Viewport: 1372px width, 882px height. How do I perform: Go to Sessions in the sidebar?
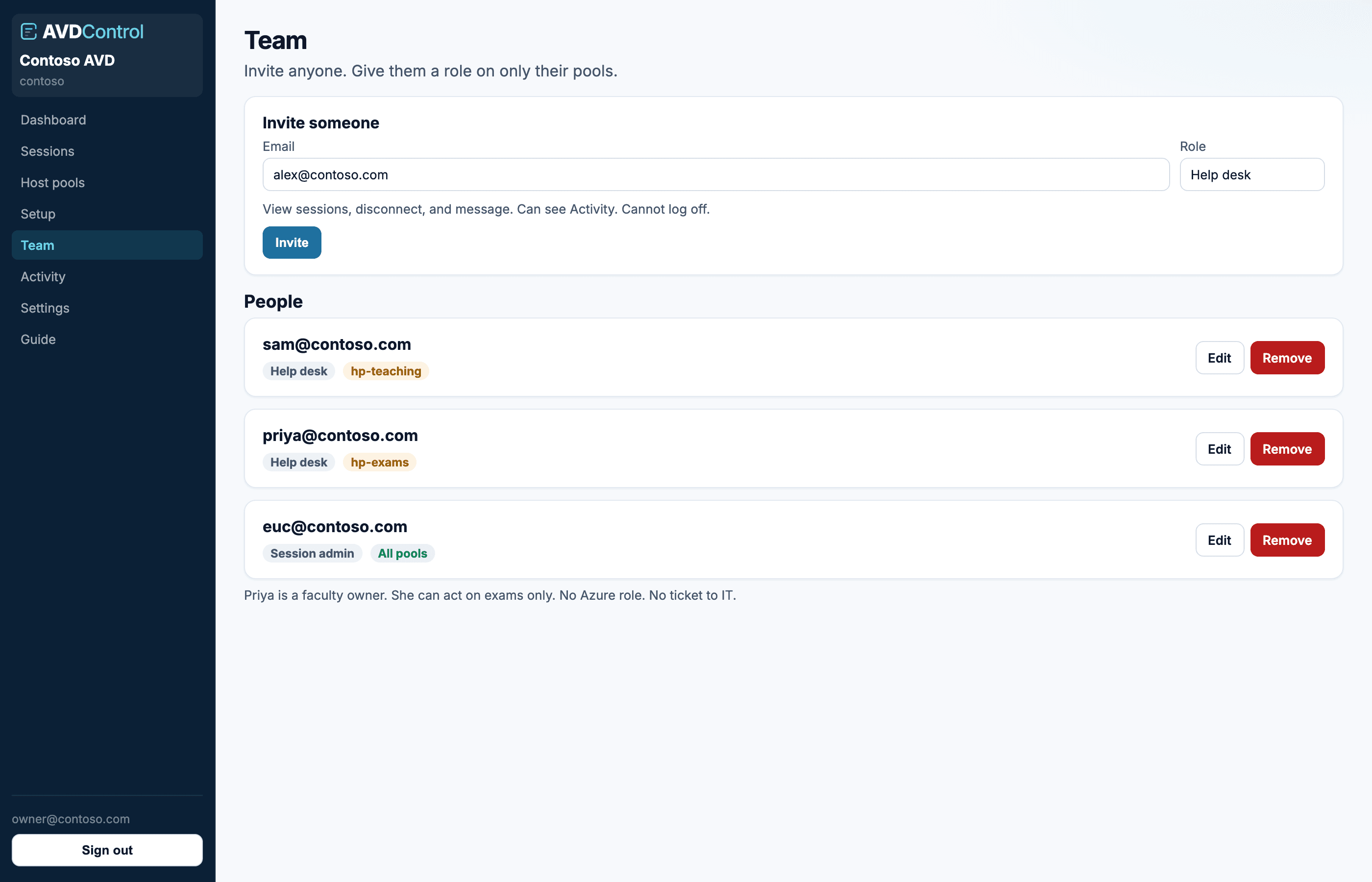click(107, 151)
